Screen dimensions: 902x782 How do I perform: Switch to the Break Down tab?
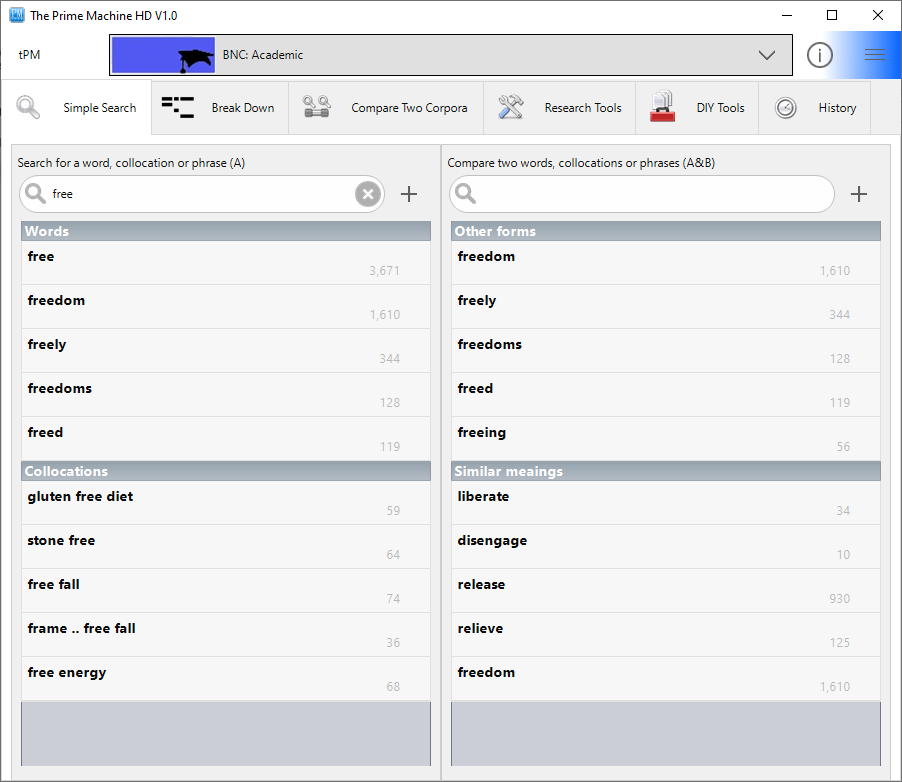point(220,108)
